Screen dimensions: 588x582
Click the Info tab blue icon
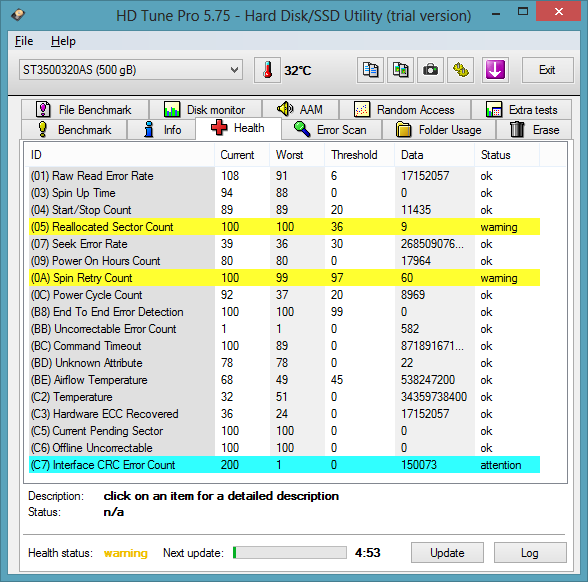pyautogui.click(x=149, y=129)
